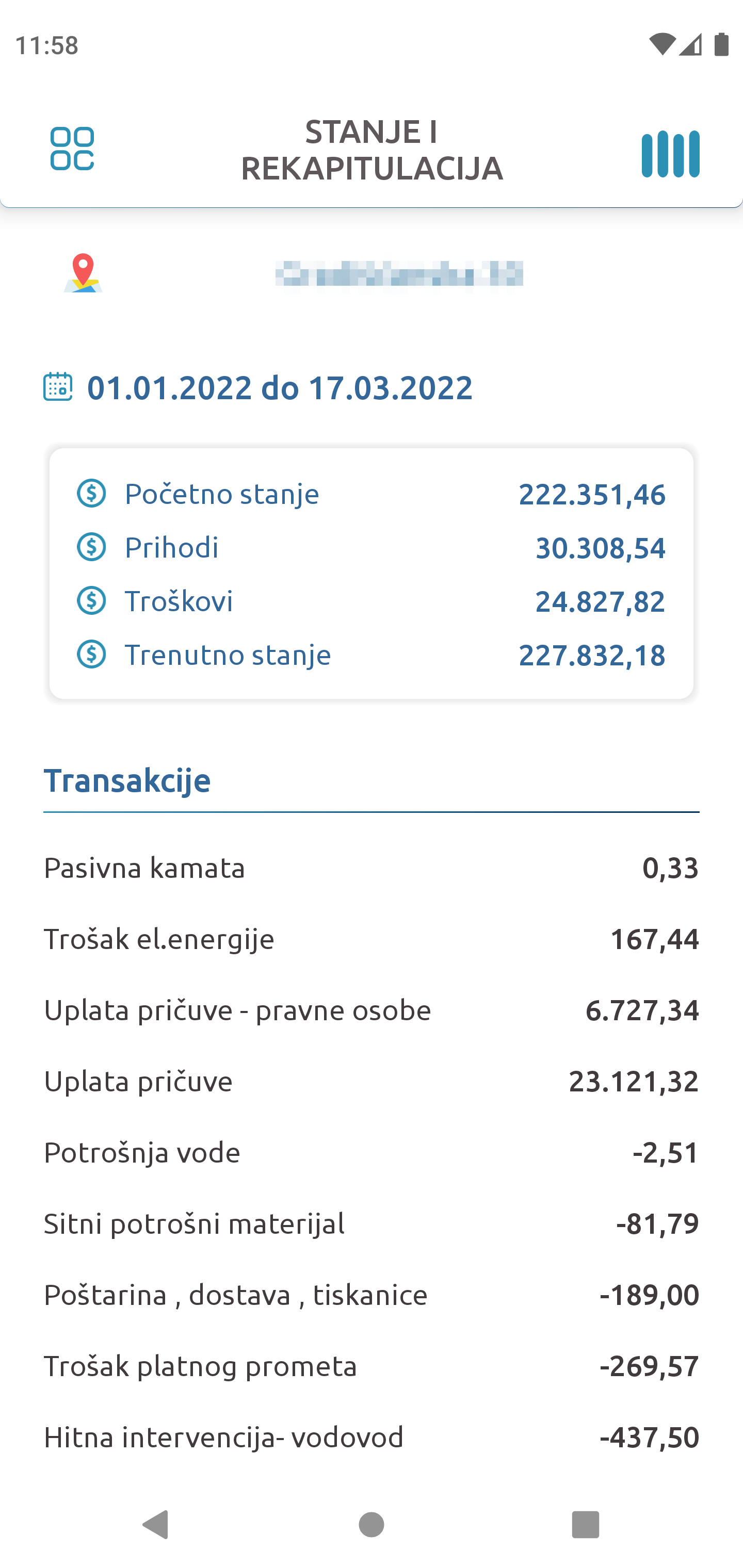
Task: Open the dashboard grid menu icon
Action: click(72, 149)
